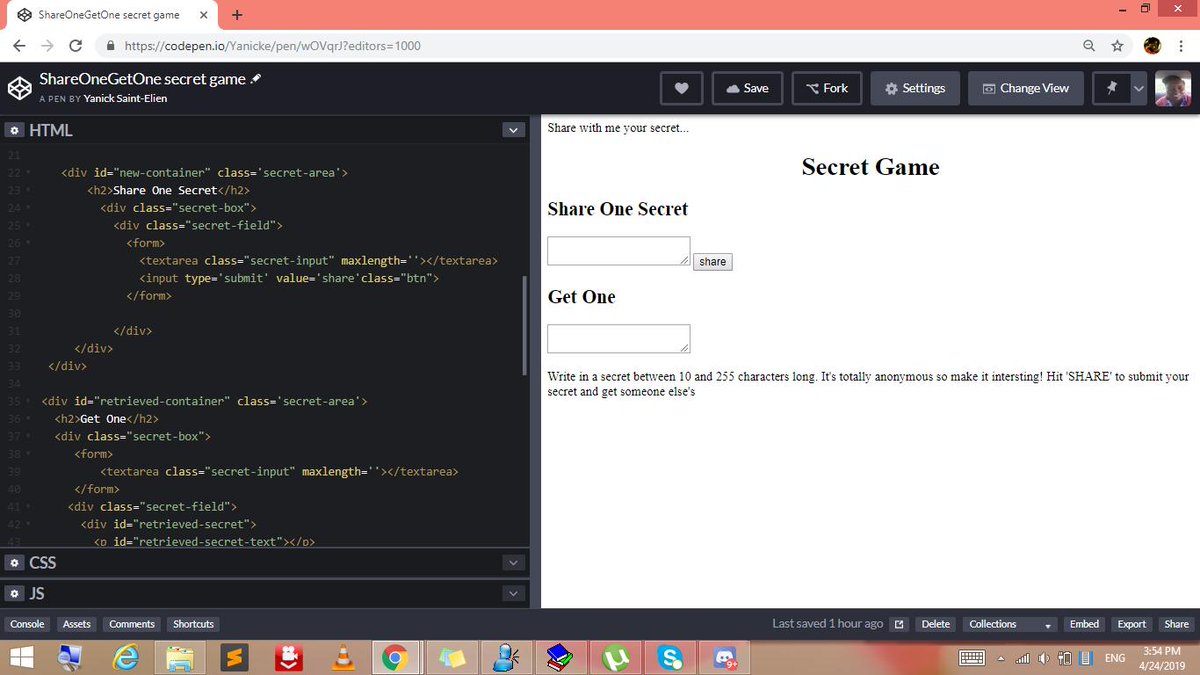The width and height of the screenshot is (1200, 675).
Task: Open a new browser tab
Action: tap(237, 15)
